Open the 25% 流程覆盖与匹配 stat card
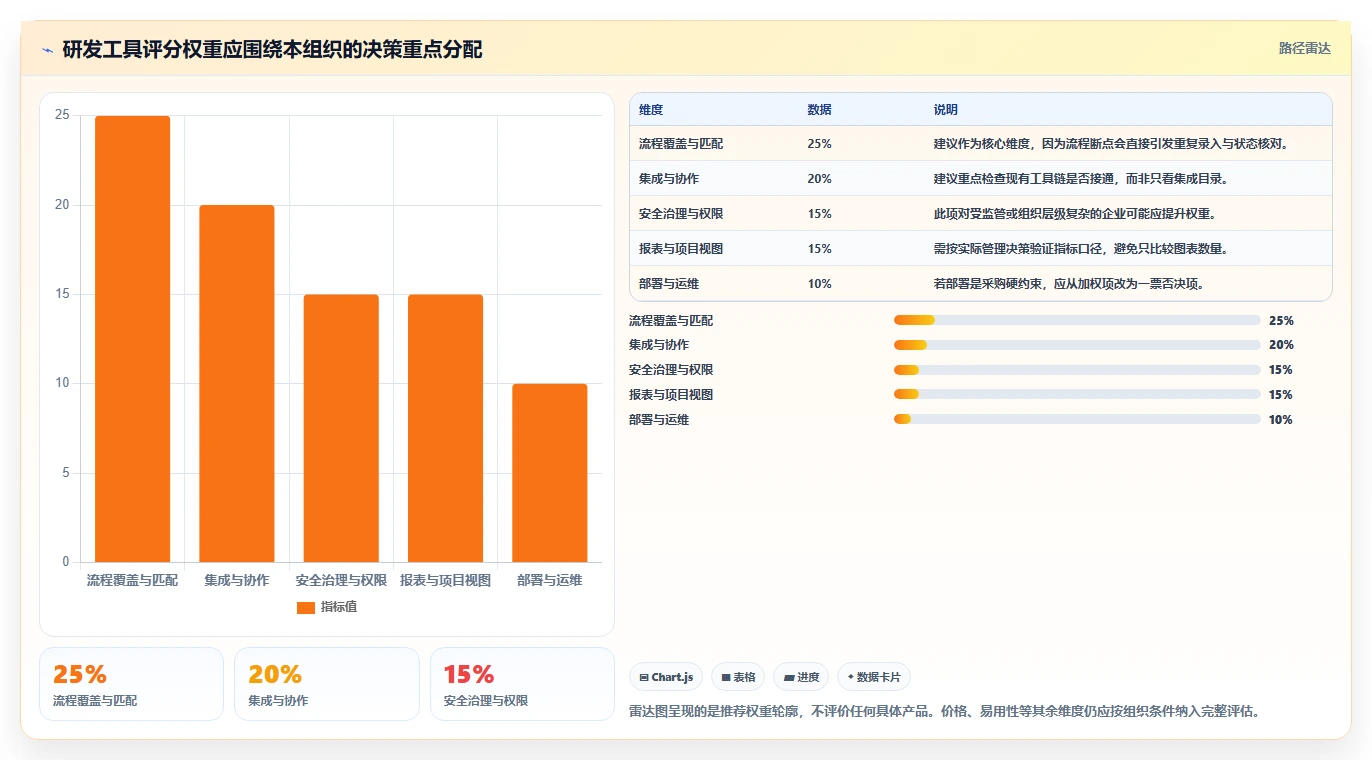Screen dimensions: 1372x760 tap(131, 684)
